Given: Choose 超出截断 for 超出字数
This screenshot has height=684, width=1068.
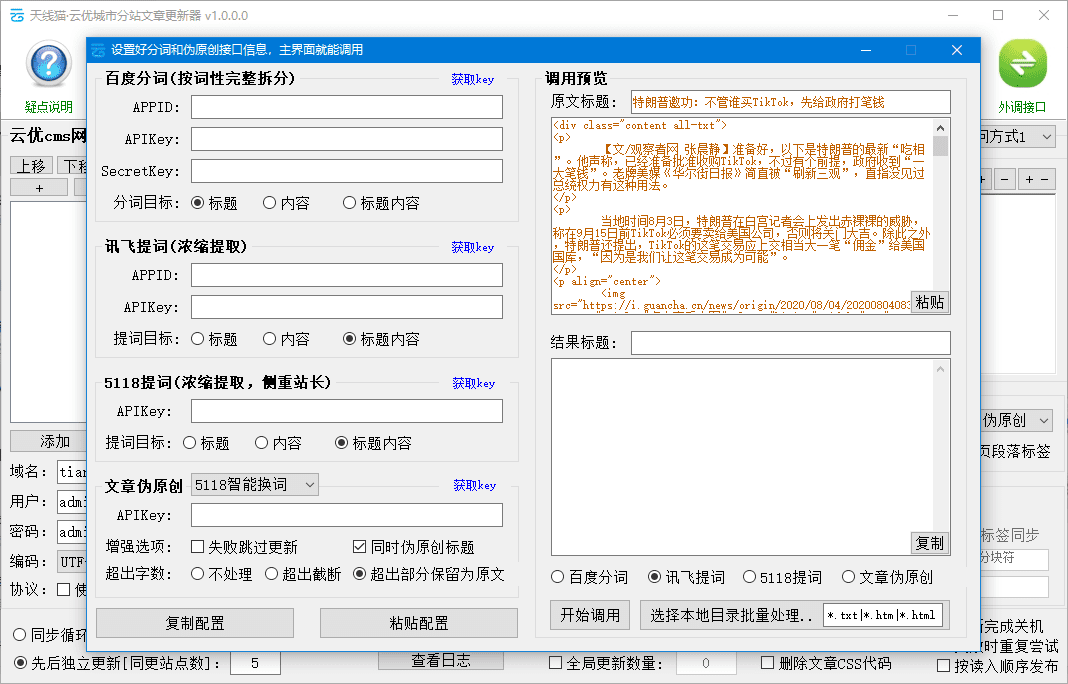Looking at the screenshot, I should pyautogui.click(x=271, y=574).
